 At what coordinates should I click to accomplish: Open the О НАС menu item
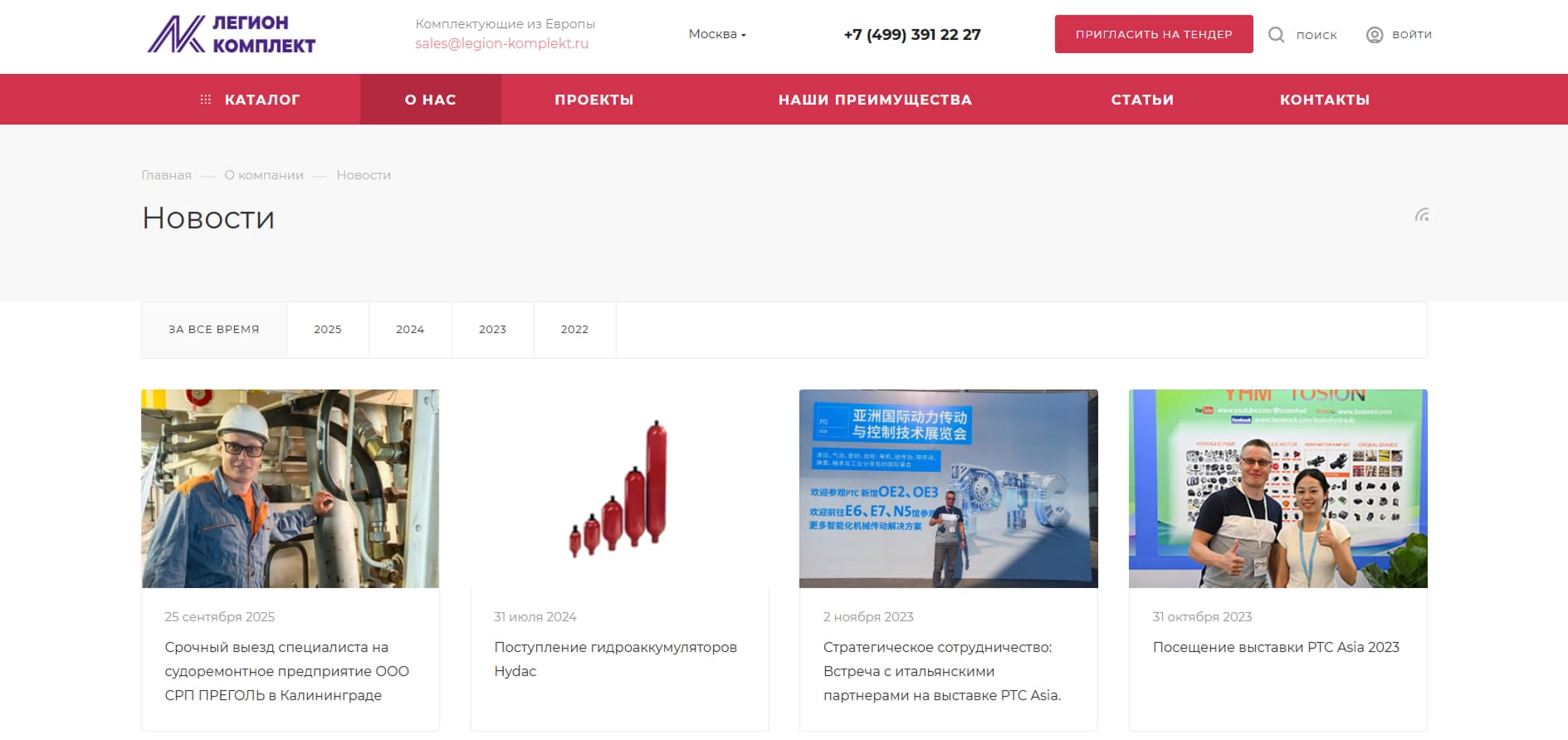point(430,100)
